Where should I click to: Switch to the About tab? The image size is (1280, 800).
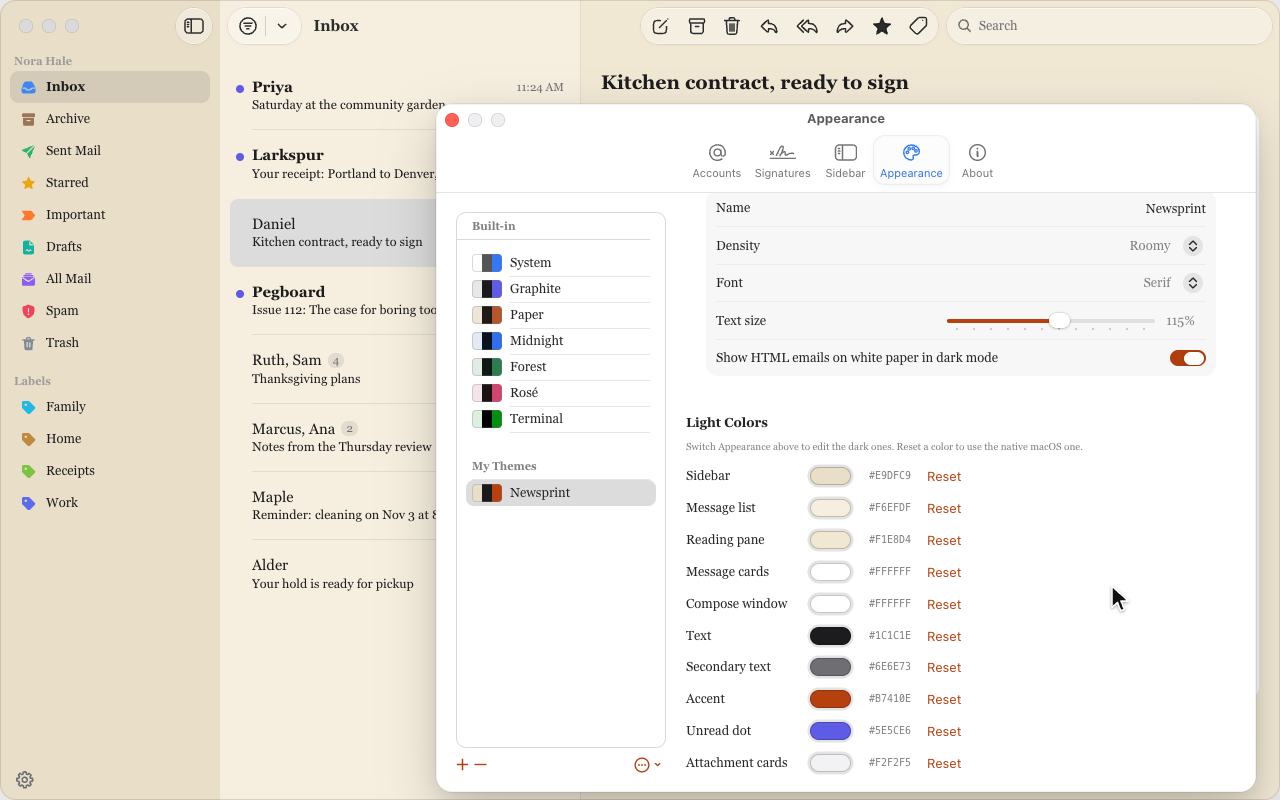tap(977, 160)
